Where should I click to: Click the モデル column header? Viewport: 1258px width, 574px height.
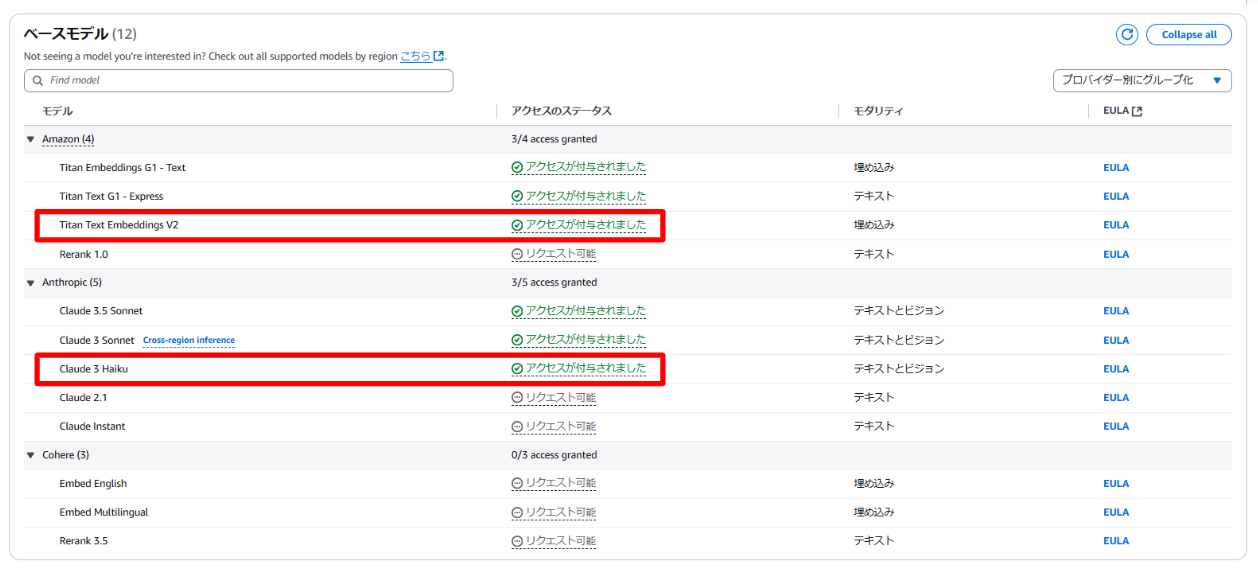tap(57, 111)
